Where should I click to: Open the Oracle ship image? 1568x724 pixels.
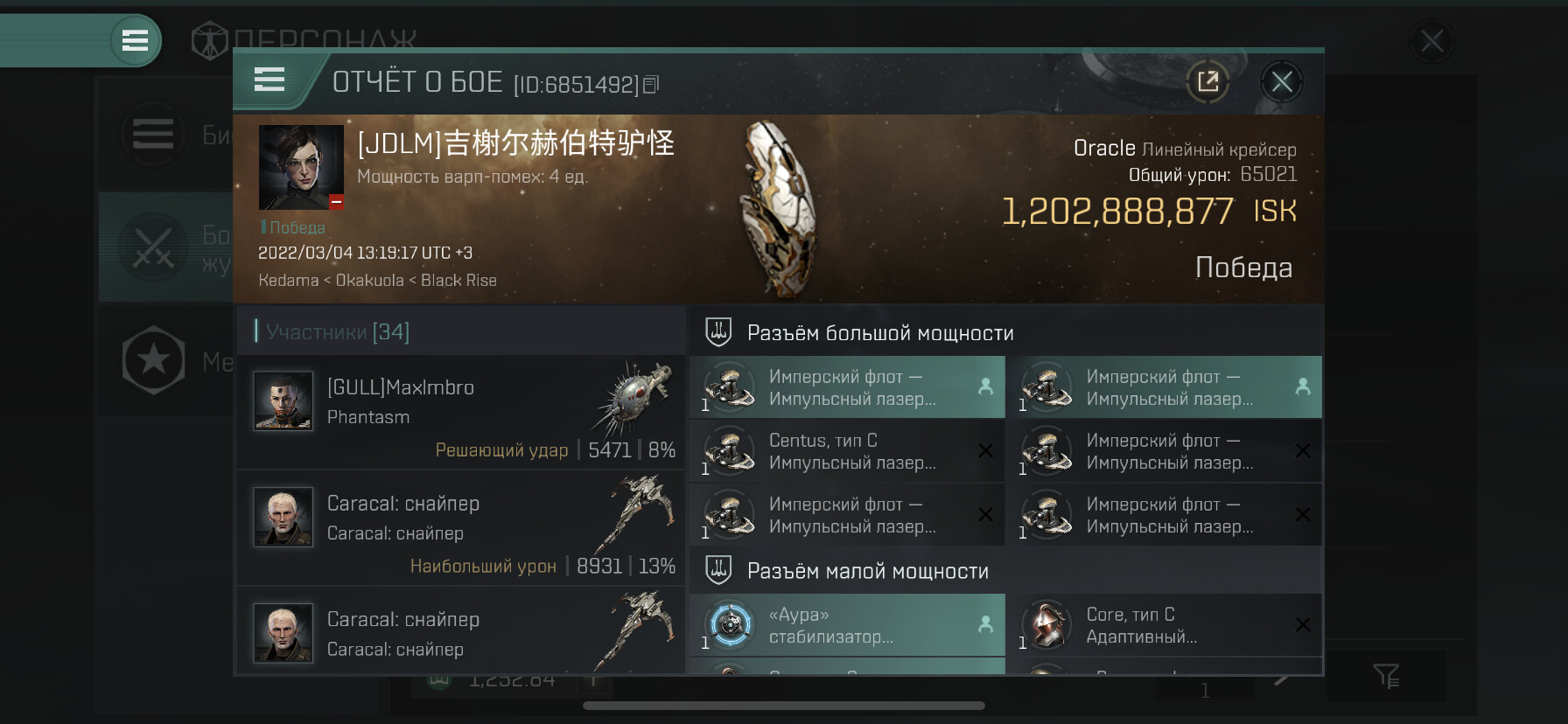(x=777, y=210)
